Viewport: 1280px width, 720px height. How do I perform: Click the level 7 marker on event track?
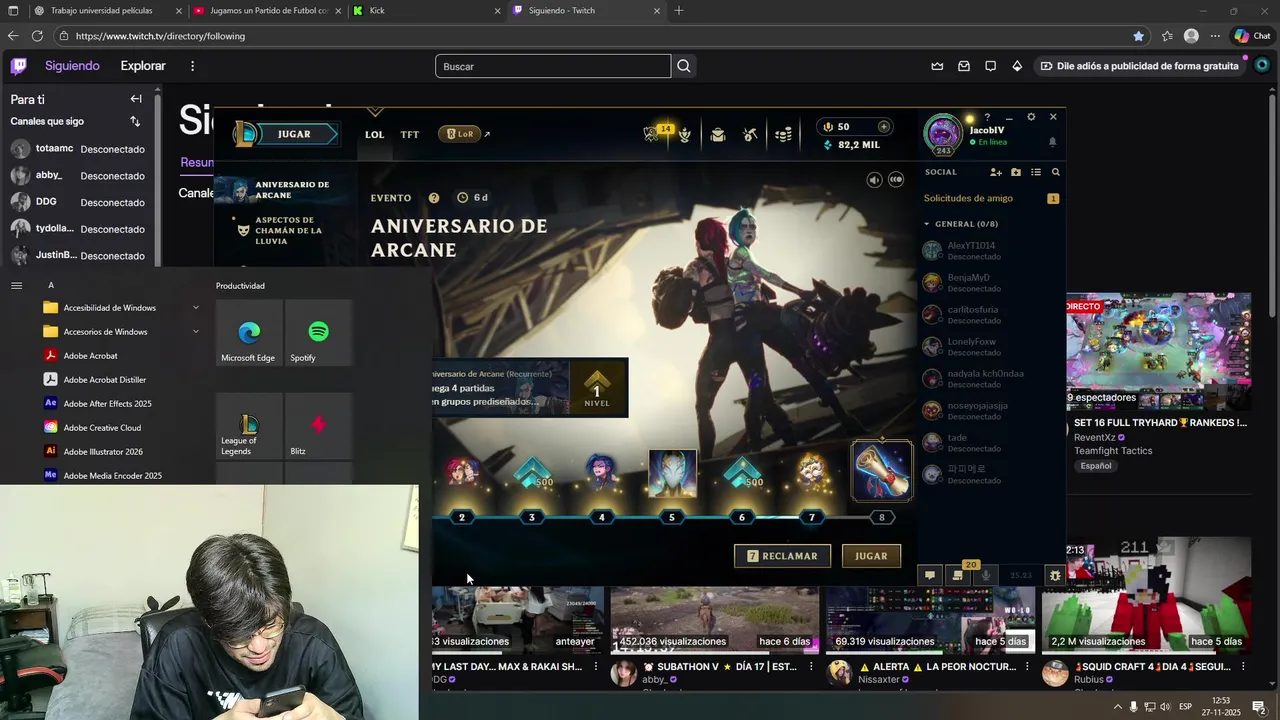[x=811, y=517]
